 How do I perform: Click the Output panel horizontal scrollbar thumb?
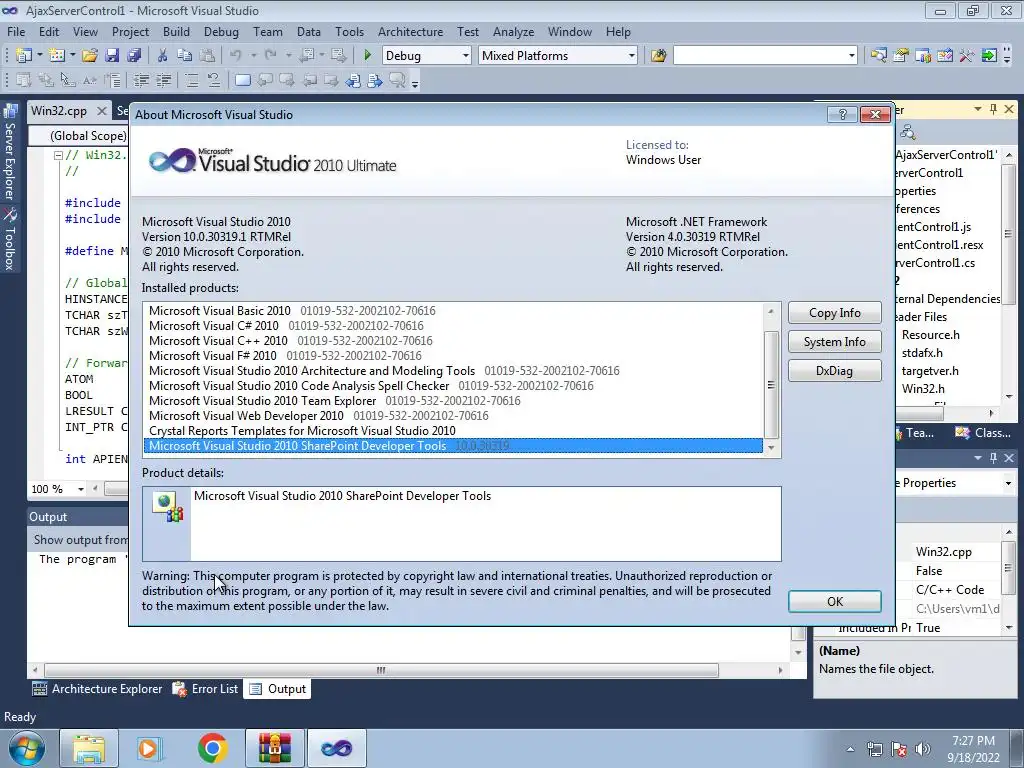(x=381, y=670)
